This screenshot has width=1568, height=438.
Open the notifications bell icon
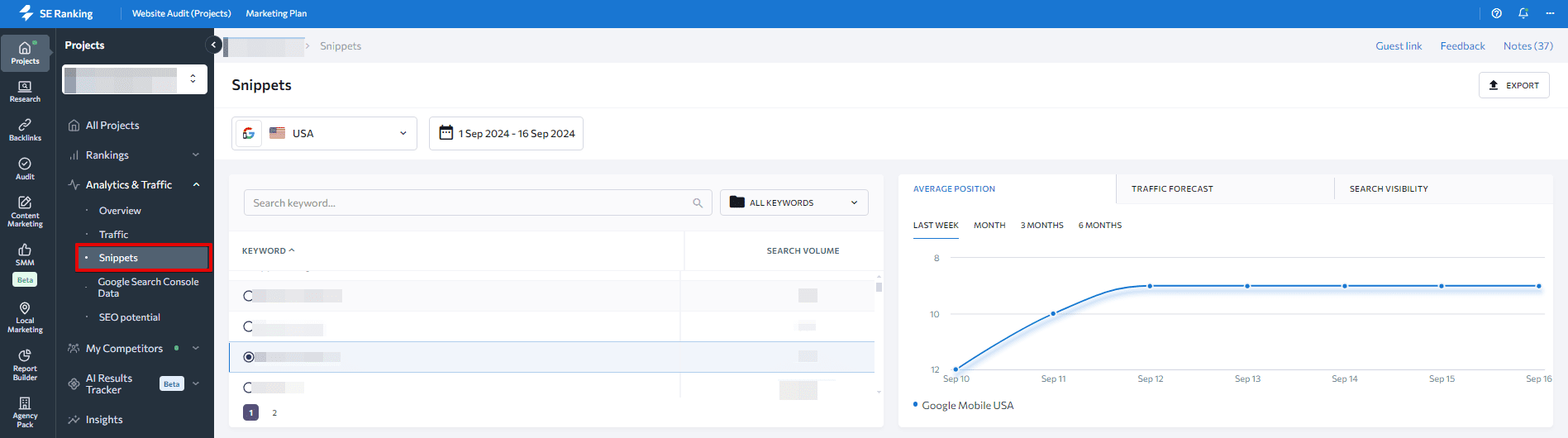click(1523, 13)
